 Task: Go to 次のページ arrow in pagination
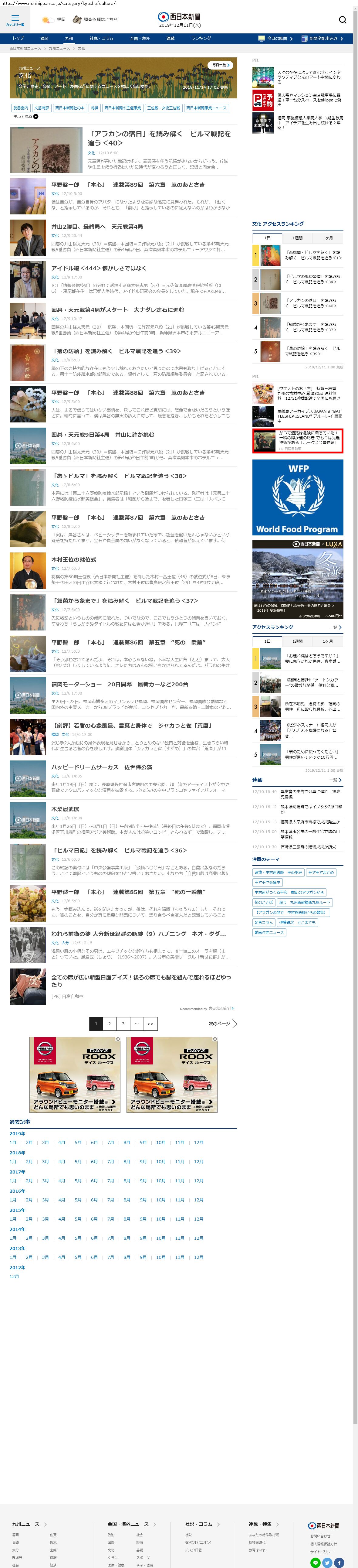click(x=222, y=1023)
